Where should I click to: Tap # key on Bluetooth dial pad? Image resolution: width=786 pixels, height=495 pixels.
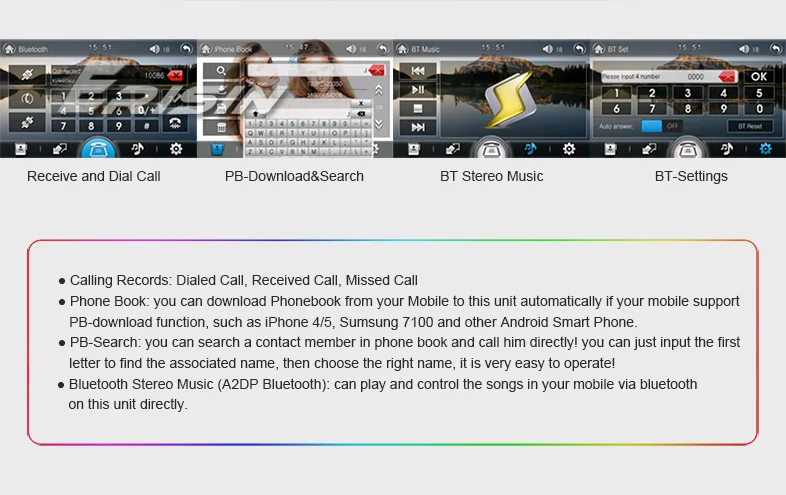click(146, 125)
